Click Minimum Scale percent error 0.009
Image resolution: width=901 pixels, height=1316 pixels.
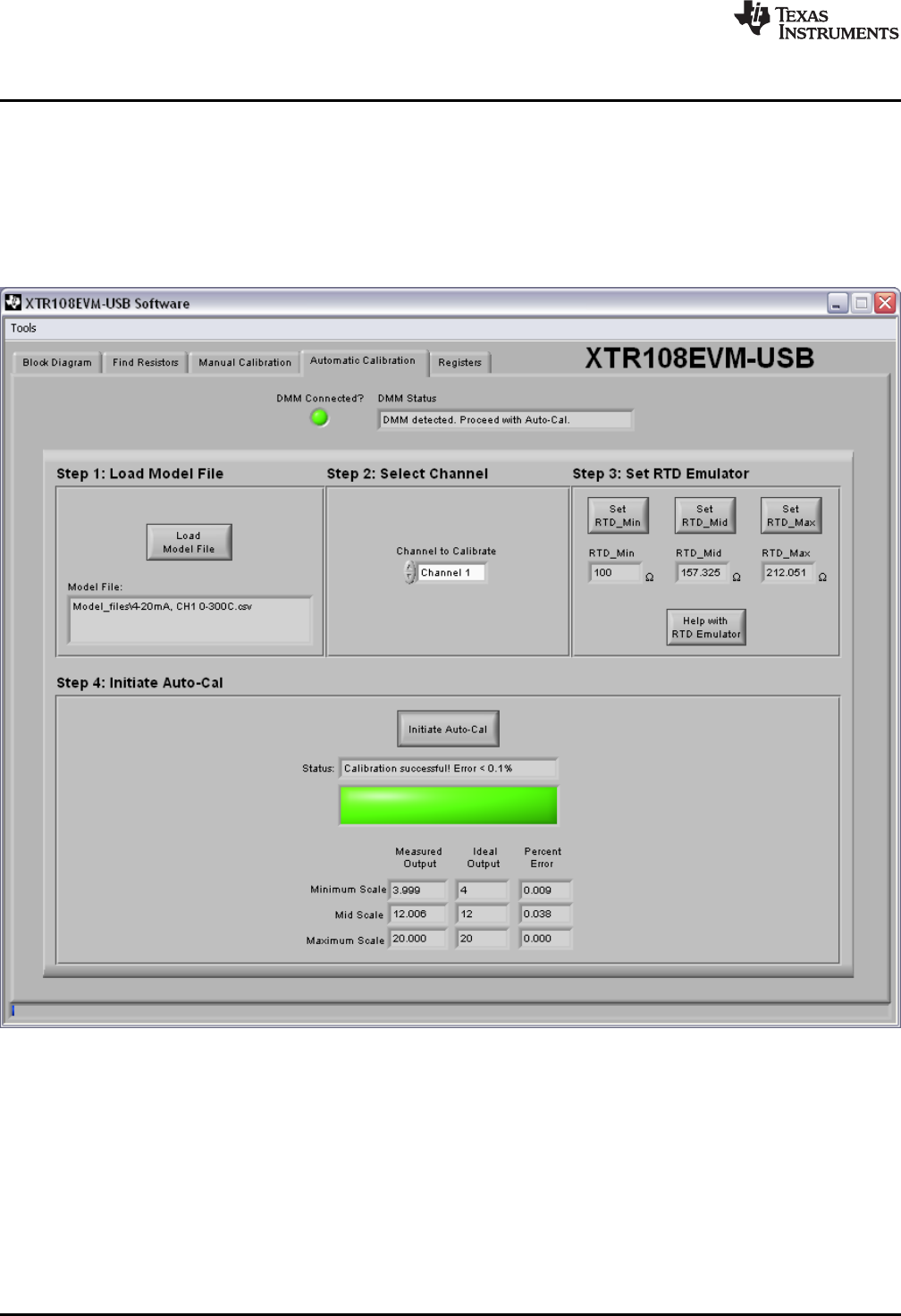point(545,890)
